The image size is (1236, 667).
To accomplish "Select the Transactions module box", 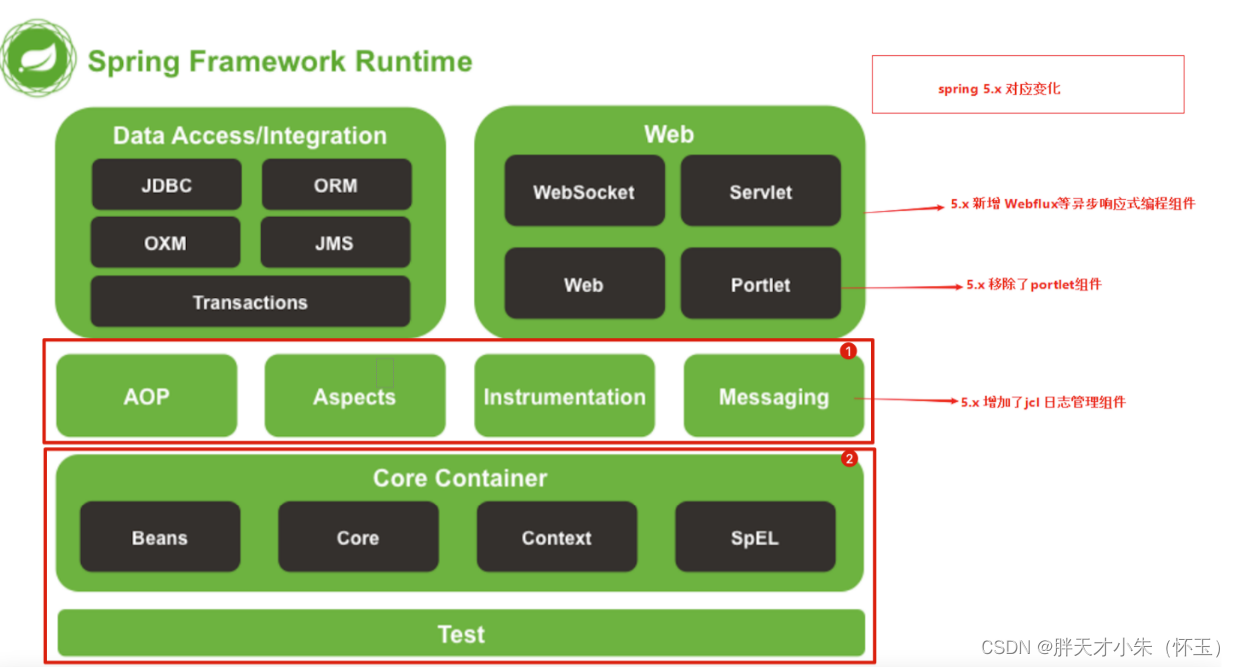I will [x=250, y=302].
